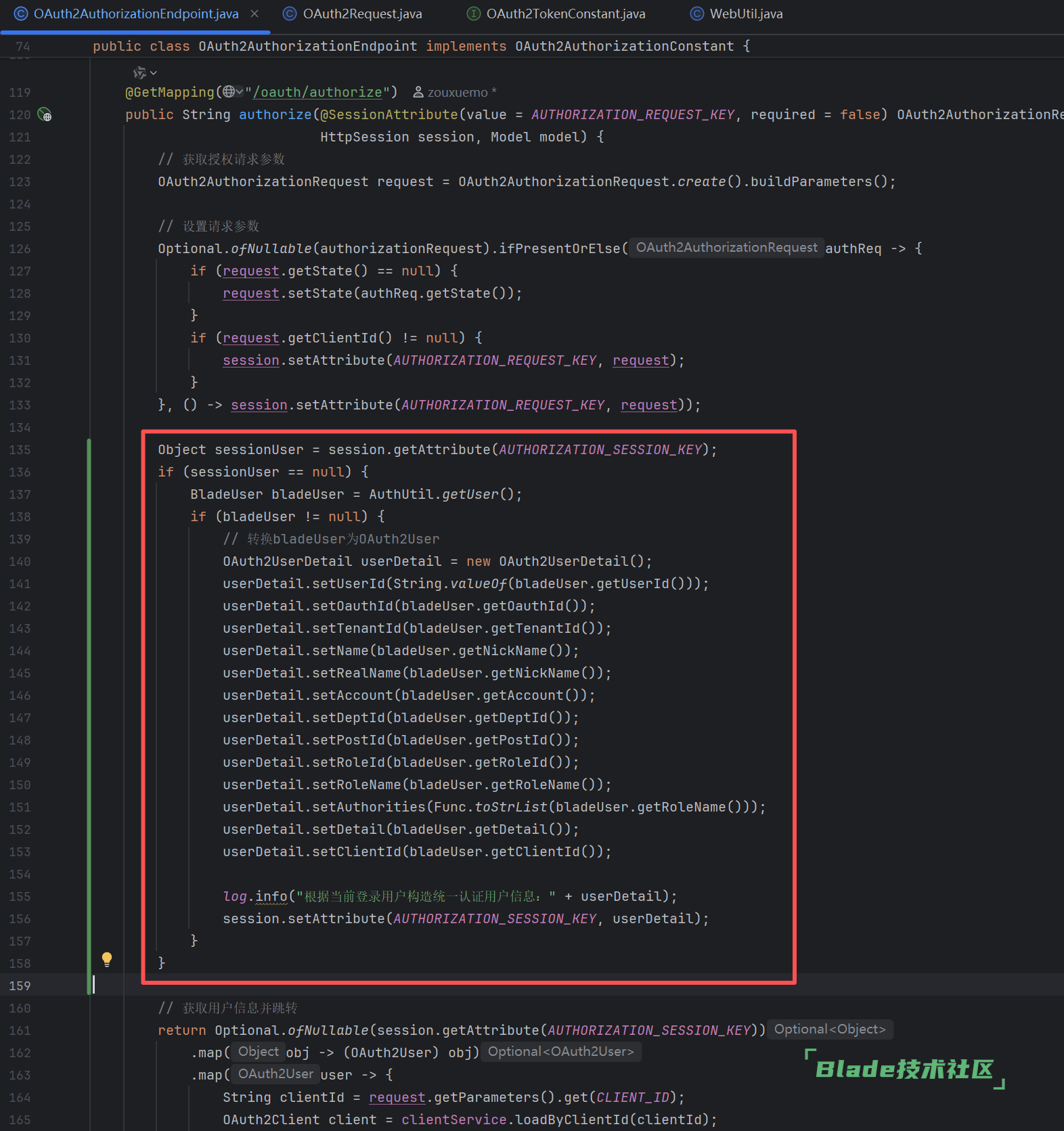Image resolution: width=1064 pixels, height=1131 pixels.
Task: Click the zouxuemo author annotation
Action: (x=458, y=92)
